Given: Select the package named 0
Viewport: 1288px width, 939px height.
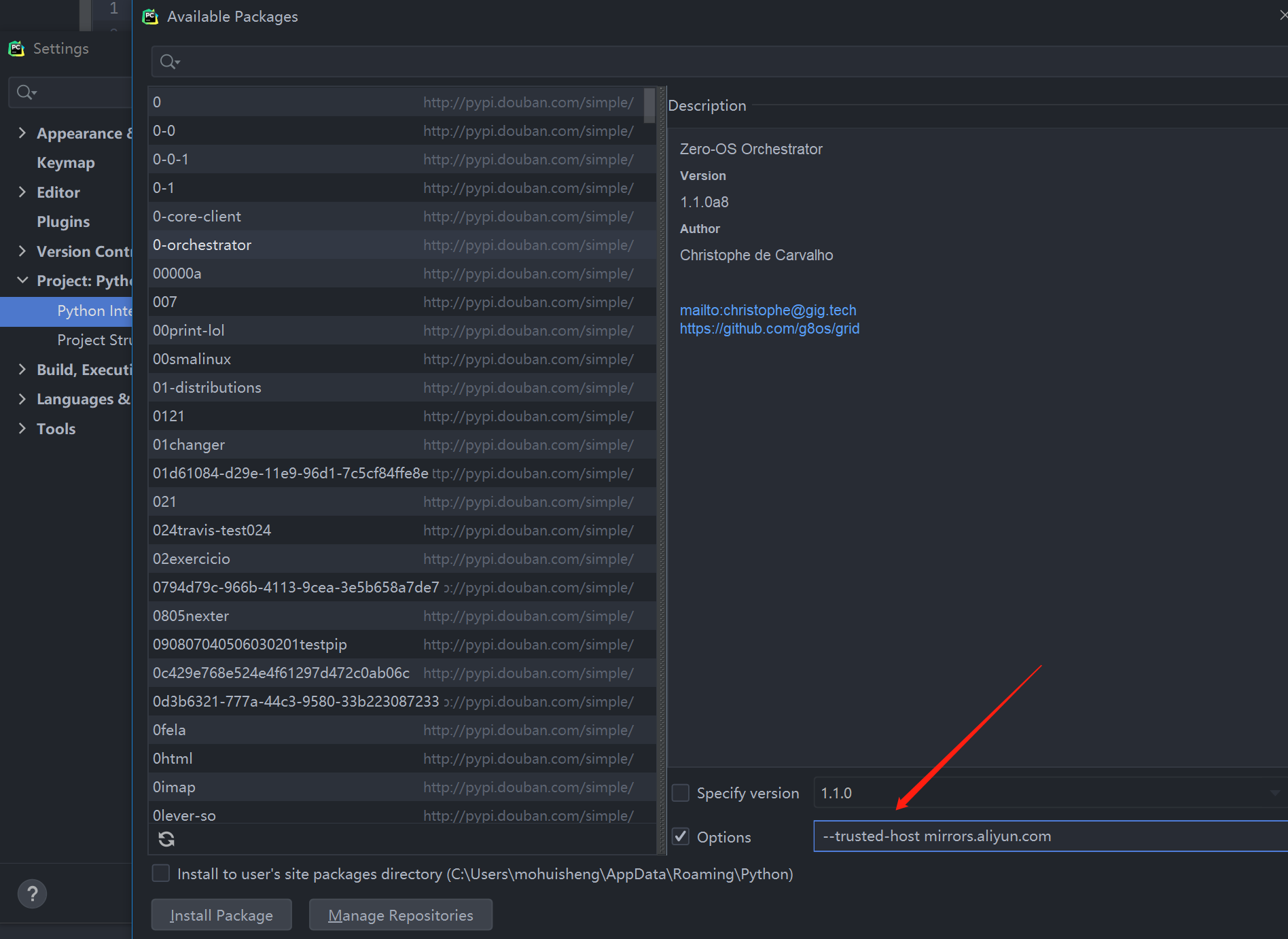Looking at the screenshot, I should click(x=402, y=102).
